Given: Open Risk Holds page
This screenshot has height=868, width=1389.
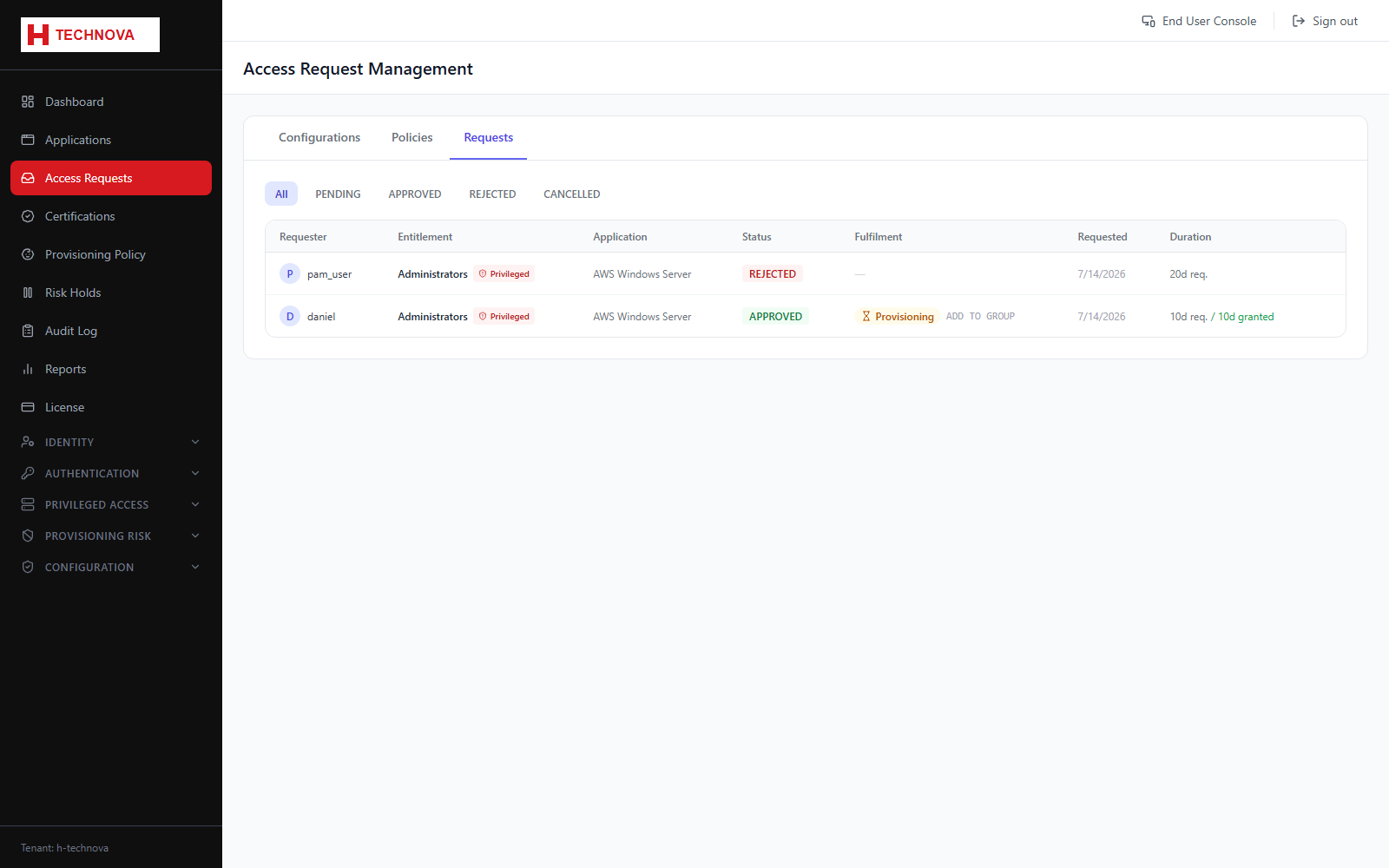Looking at the screenshot, I should (x=111, y=293).
